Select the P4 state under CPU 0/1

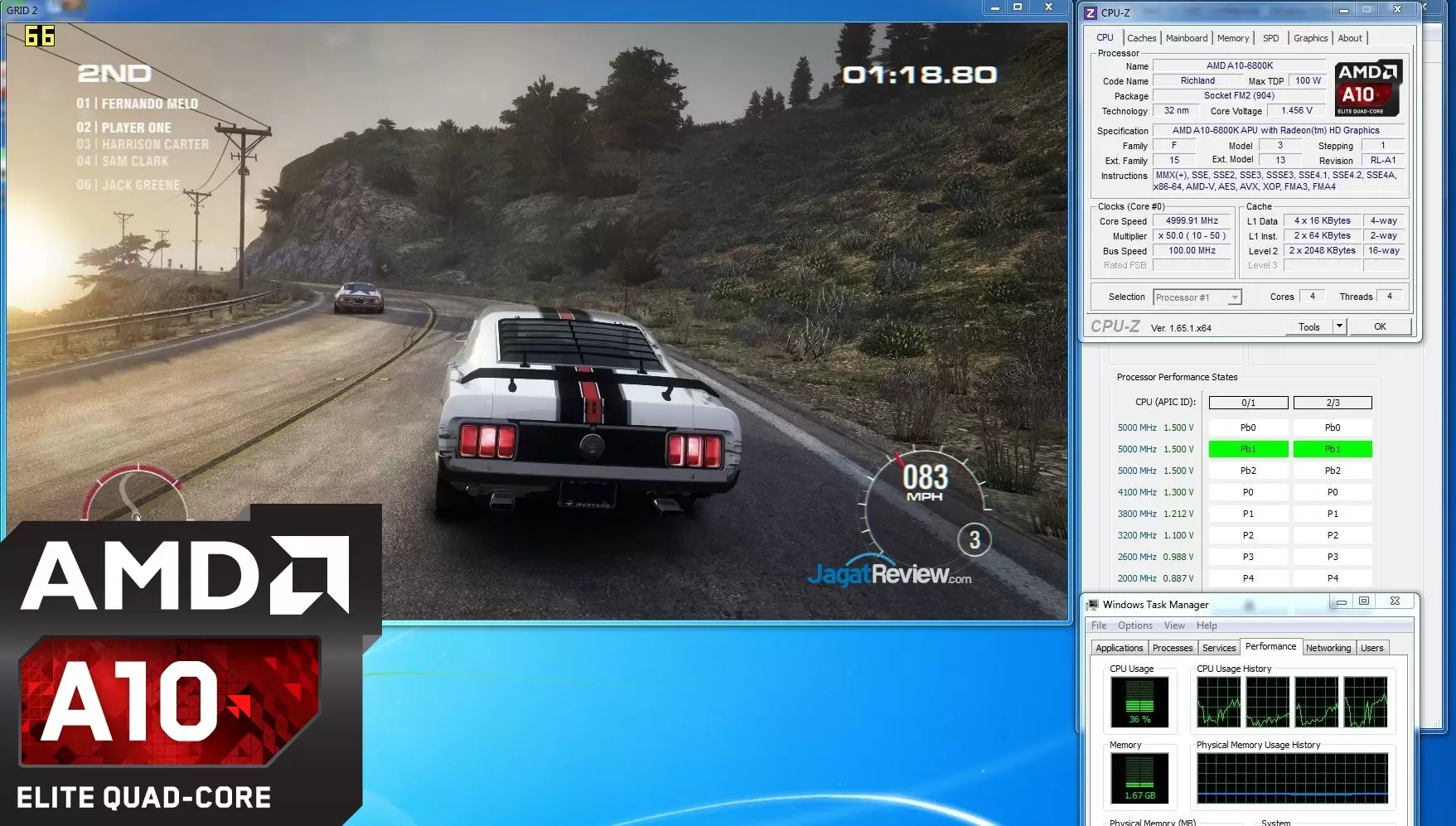tap(1248, 578)
